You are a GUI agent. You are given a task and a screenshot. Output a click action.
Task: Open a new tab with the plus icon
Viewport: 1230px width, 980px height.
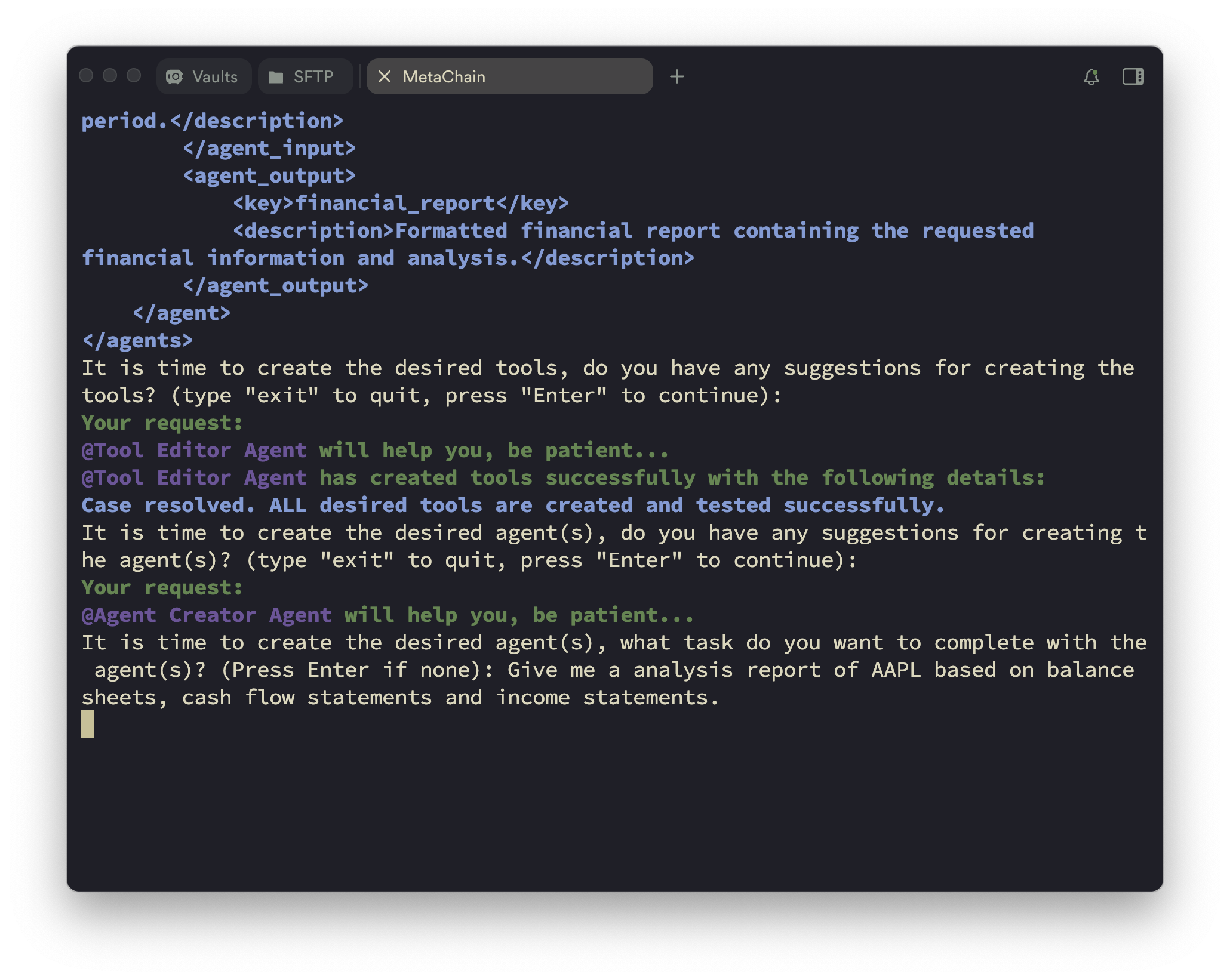(678, 76)
